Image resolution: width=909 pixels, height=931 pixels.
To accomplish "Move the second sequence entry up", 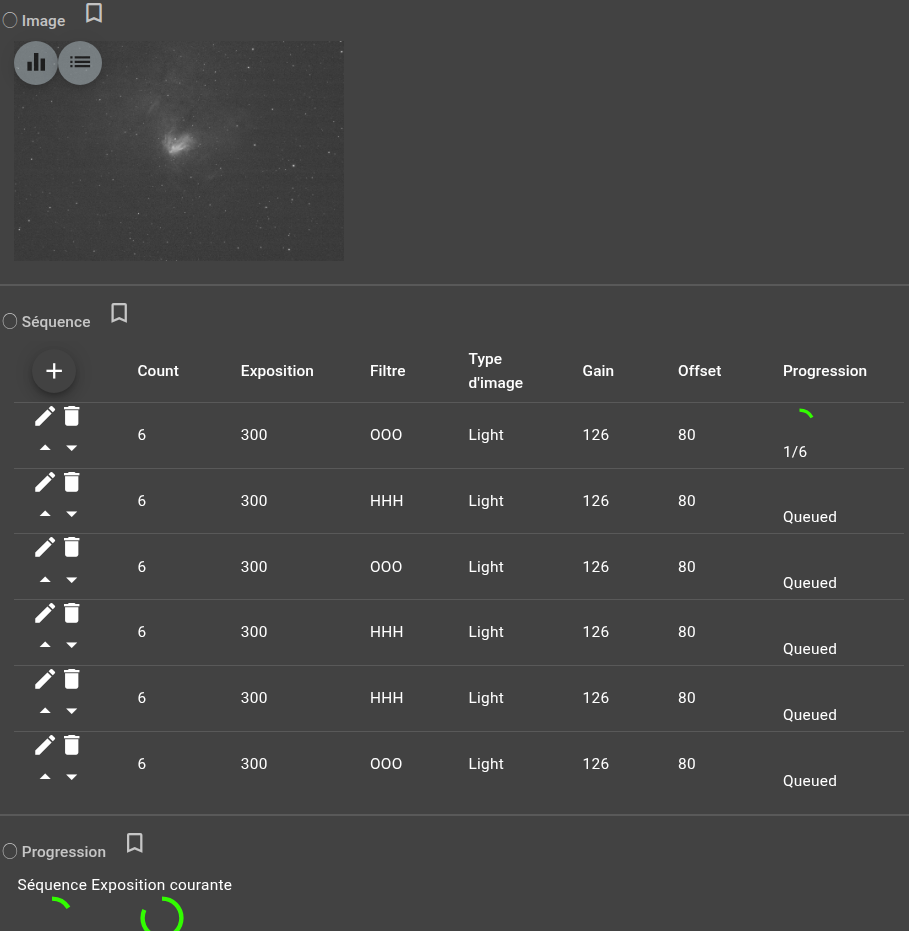I will pos(45,513).
